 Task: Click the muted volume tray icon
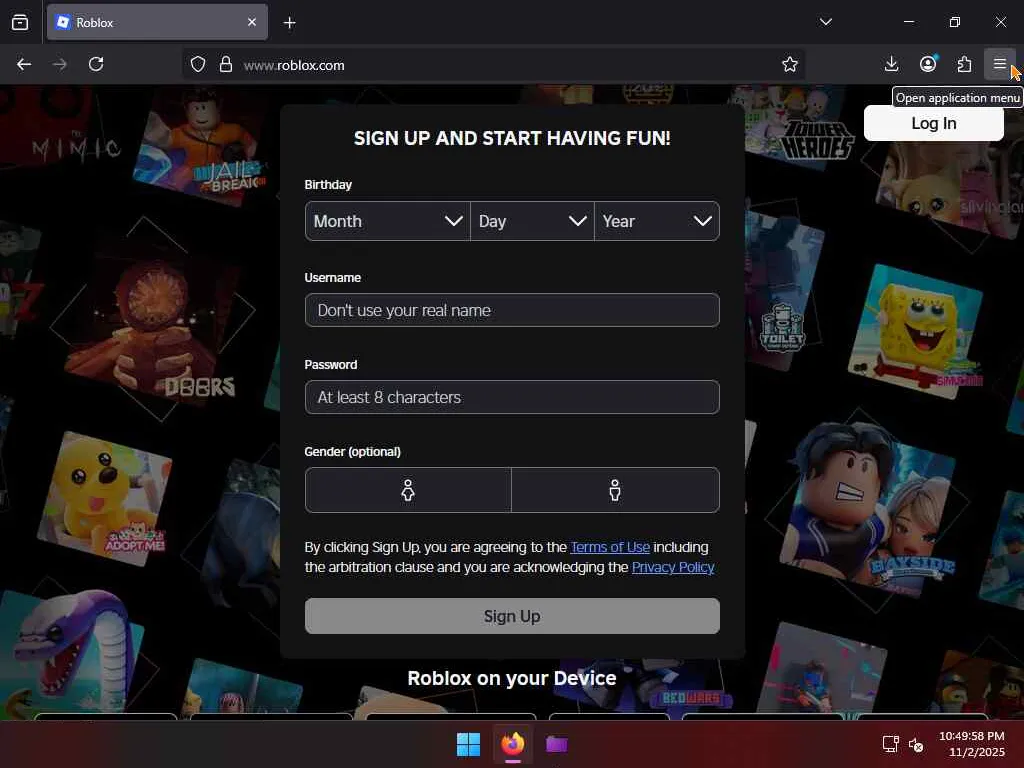pos(916,744)
